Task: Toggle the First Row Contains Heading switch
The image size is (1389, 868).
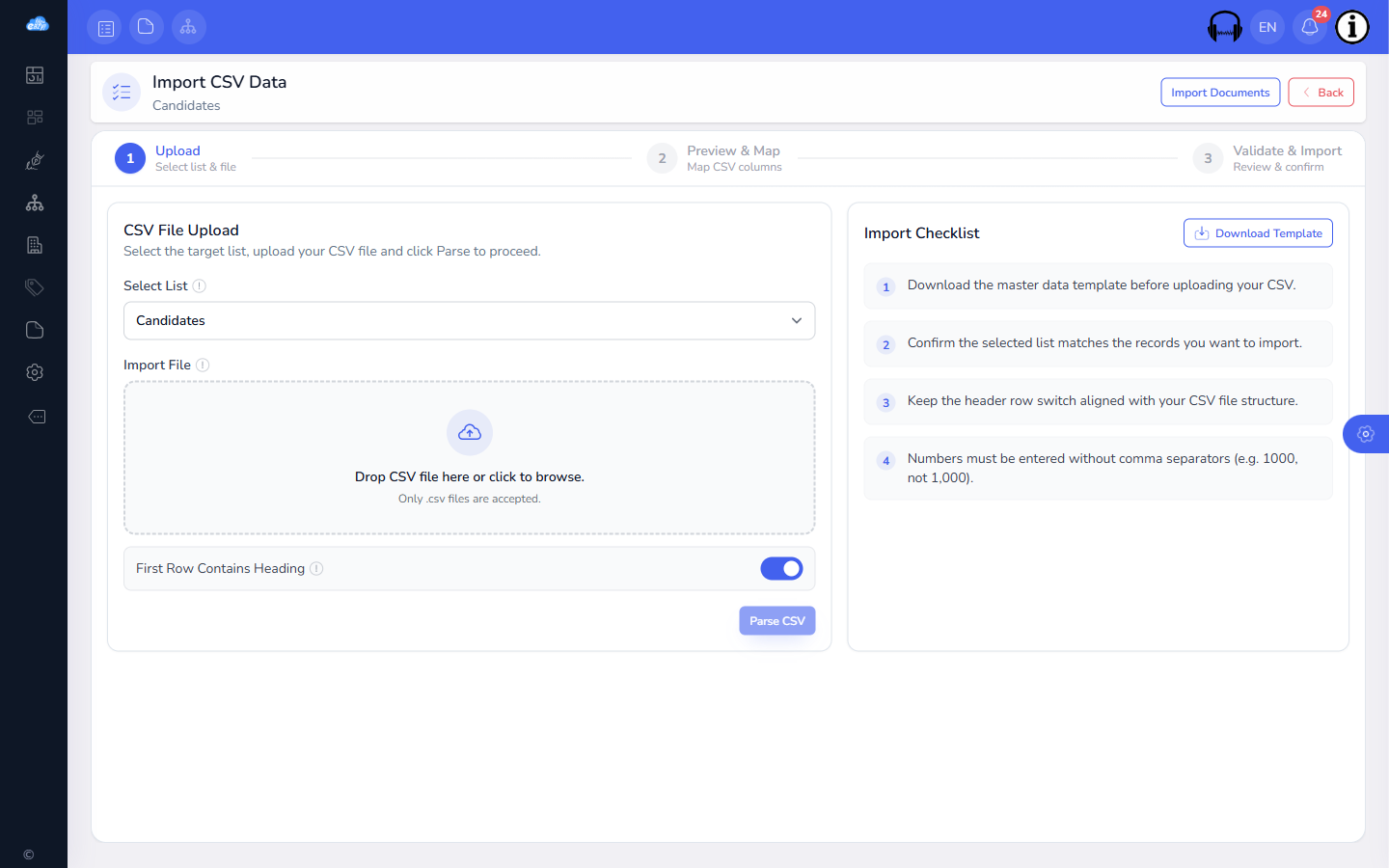Action: 781,569
